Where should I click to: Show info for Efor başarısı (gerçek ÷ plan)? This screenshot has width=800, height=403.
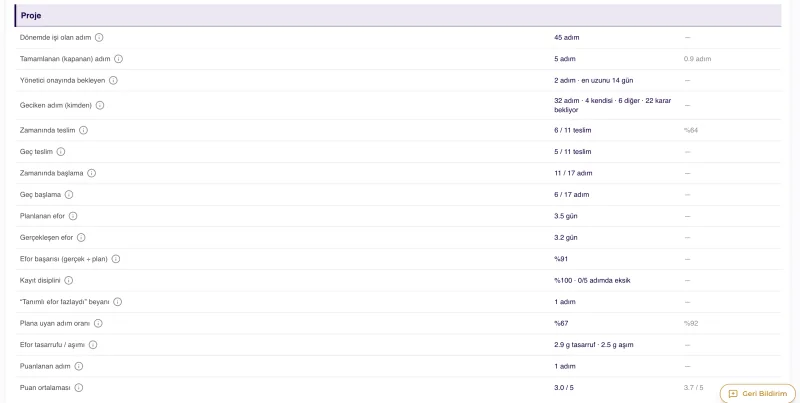pyautogui.click(x=116, y=259)
